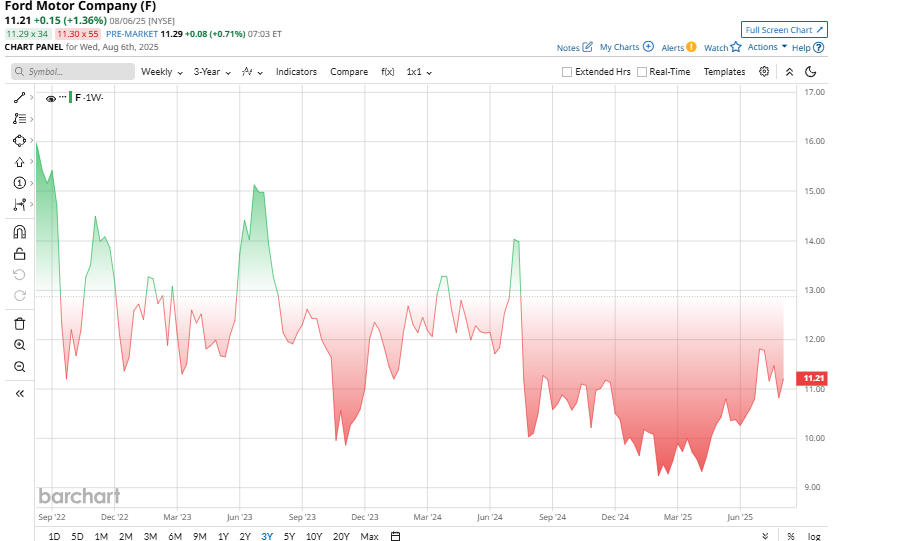Open Alerts notification icon
This screenshot has width=915, height=541.
point(691,47)
